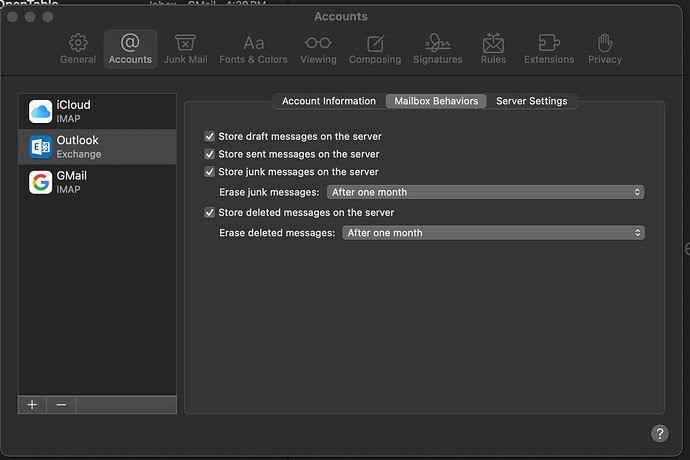The width and height of the screenshot is (690, 460).
Task: Open the Erase junk messages dropdown
Action: (485, 192)
